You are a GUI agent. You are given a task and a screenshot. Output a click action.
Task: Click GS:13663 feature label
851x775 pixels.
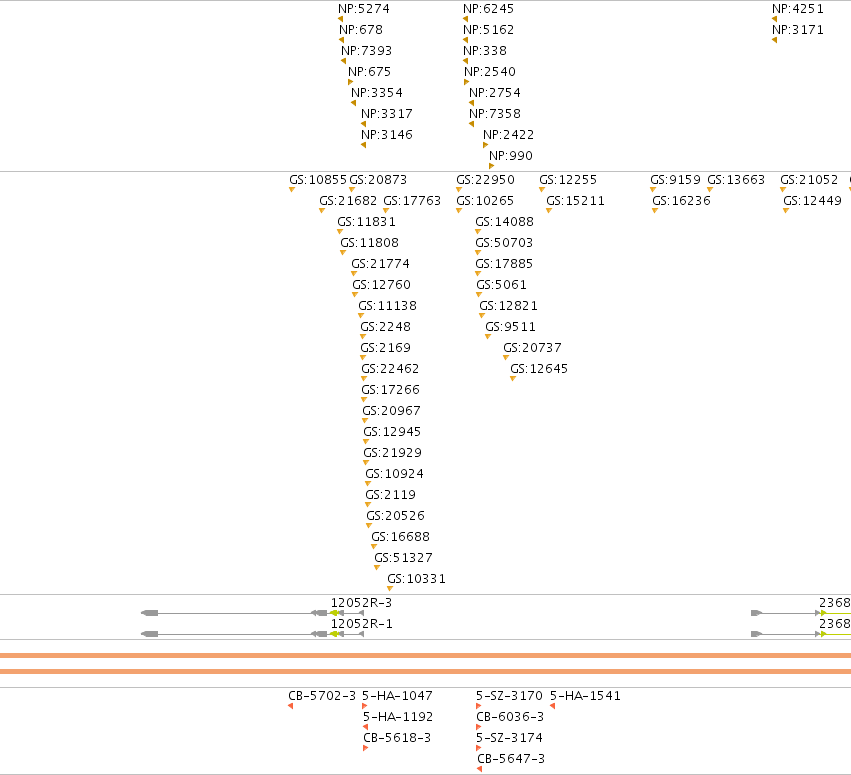click(736, 180)
